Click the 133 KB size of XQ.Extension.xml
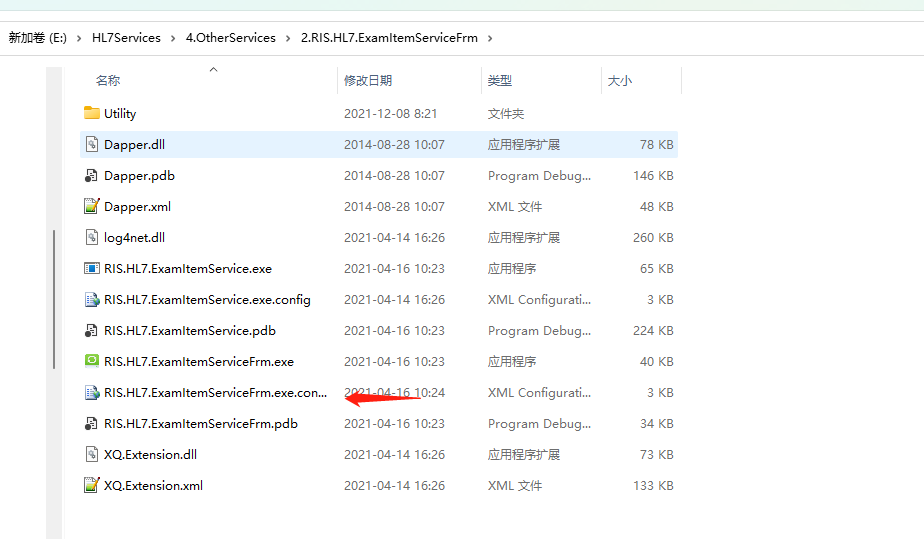Screen dimensions: 924x539 (x=653, y=485)
